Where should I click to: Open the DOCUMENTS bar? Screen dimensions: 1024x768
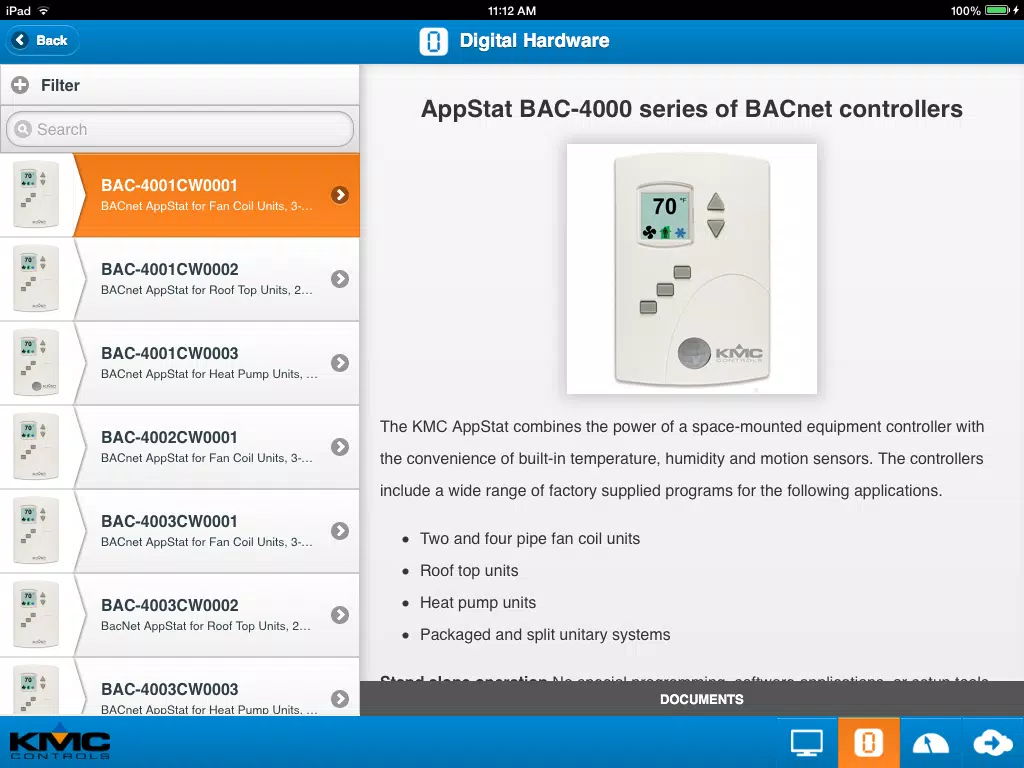click(x=692, y=699)
